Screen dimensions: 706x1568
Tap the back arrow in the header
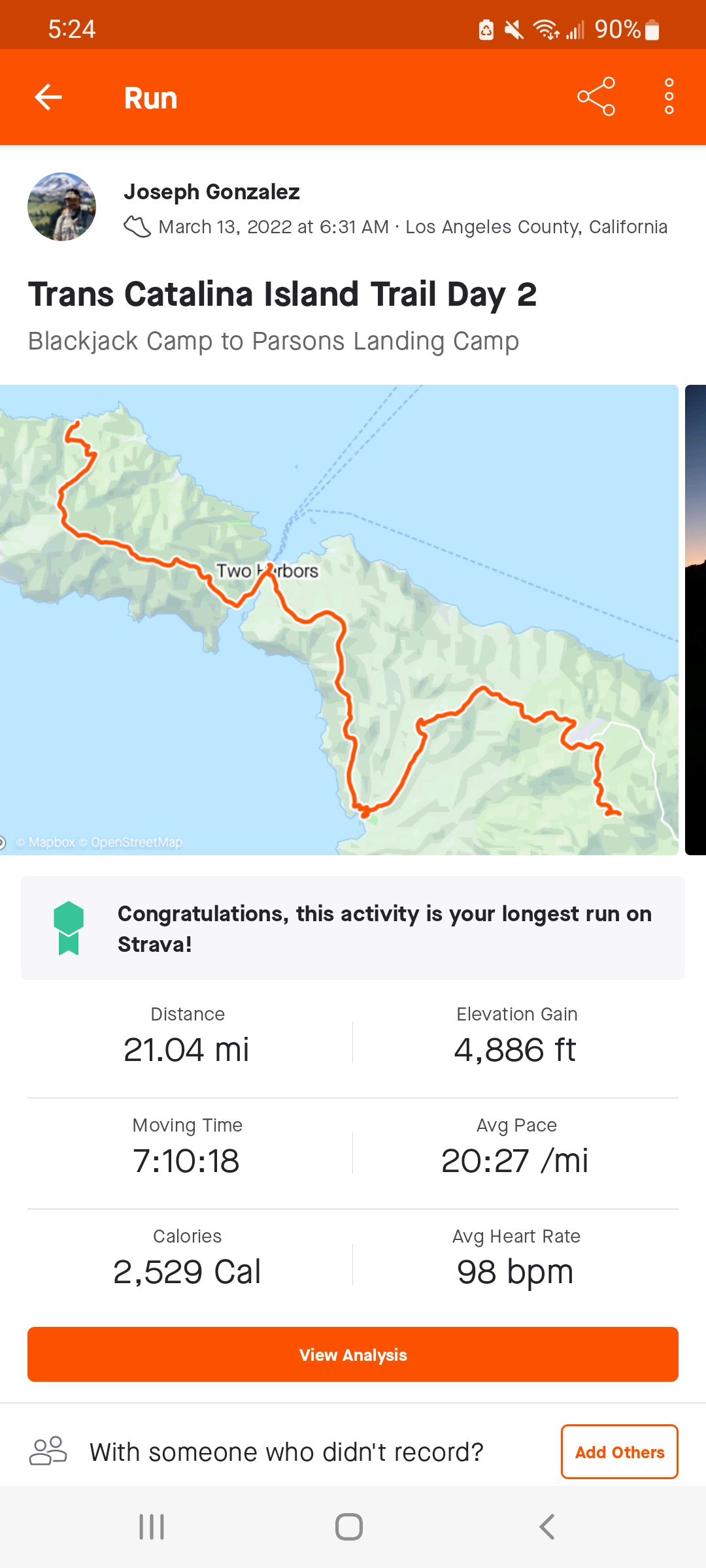pyautogui.click(x=48, y=97)
